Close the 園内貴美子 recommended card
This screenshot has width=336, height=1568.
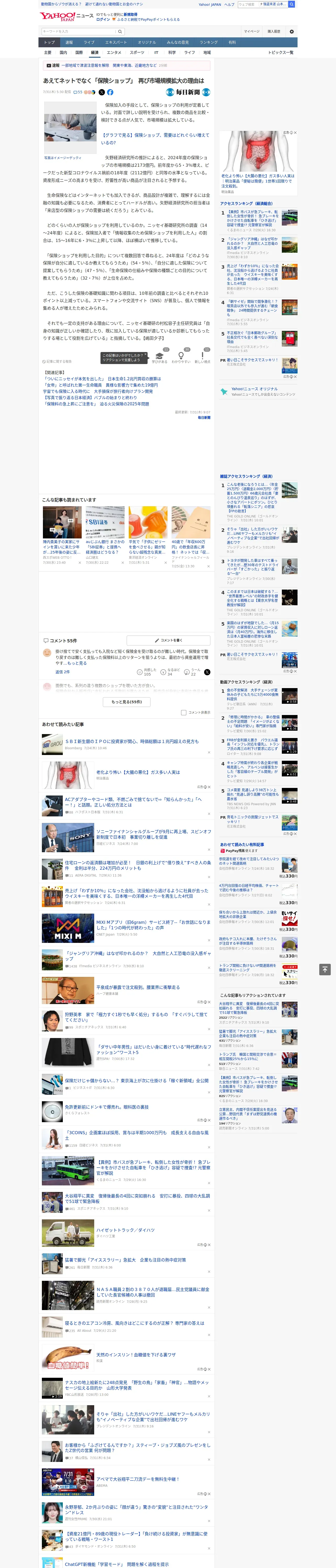click(79, 562)
